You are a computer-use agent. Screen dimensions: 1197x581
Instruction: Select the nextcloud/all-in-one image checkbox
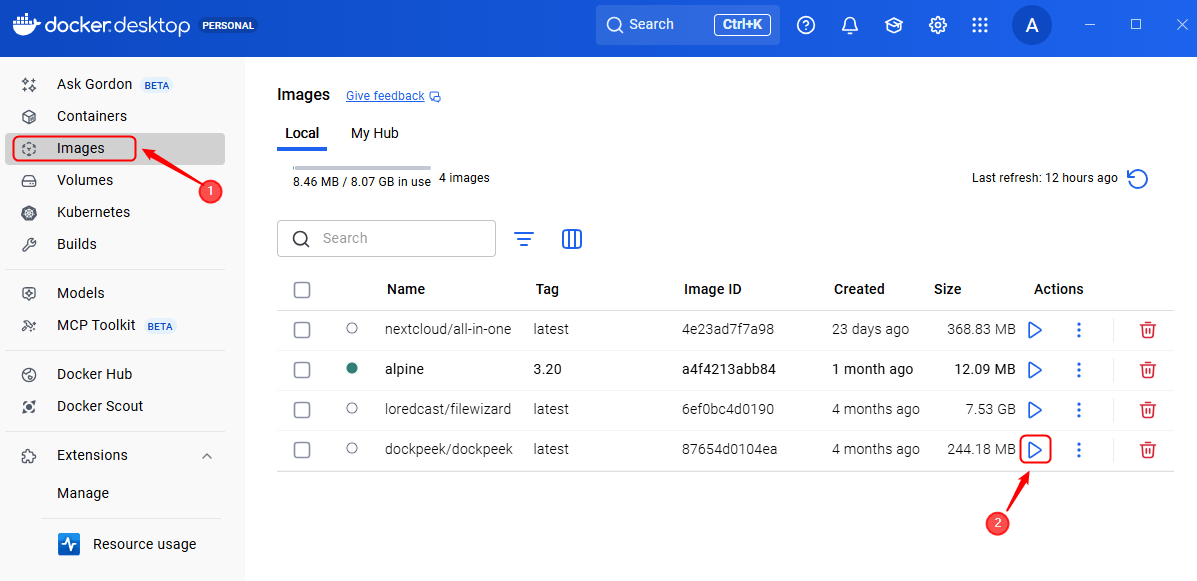click(x=302, y=329)
